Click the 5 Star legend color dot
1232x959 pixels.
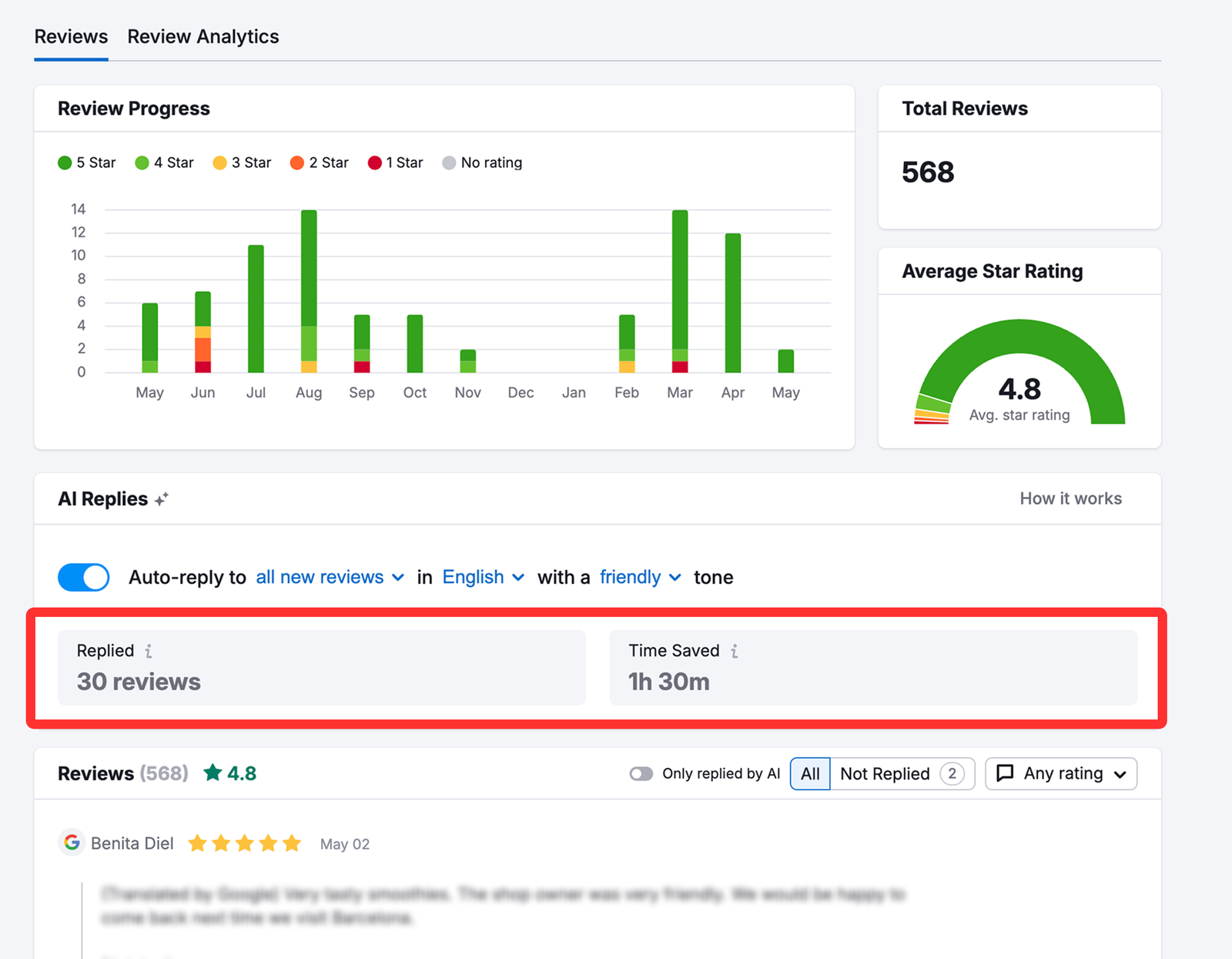pyautogui.click(x=65, y=163)
